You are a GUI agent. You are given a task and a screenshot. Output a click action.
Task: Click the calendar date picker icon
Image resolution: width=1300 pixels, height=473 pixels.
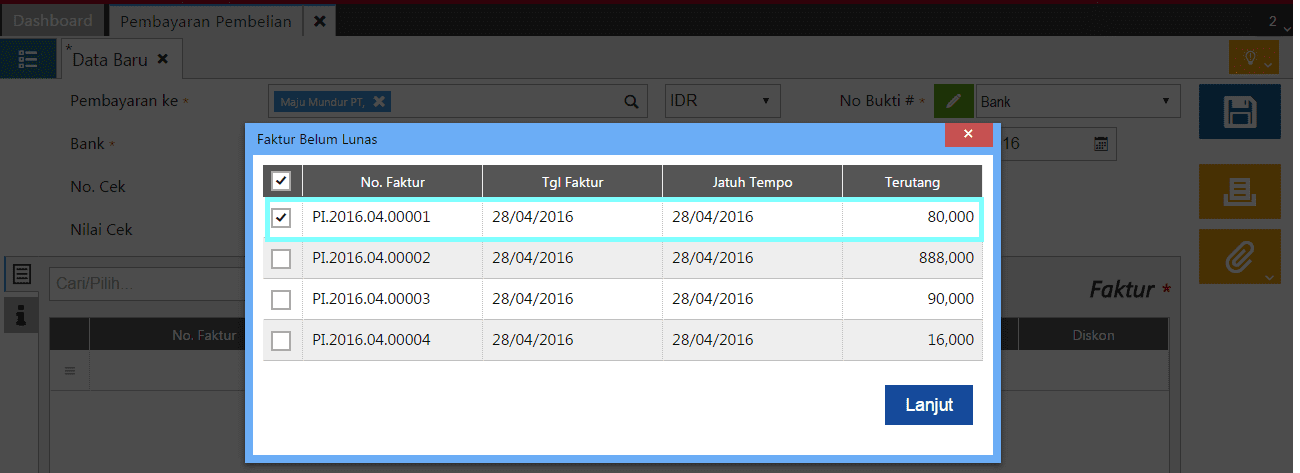(1100, 144)
